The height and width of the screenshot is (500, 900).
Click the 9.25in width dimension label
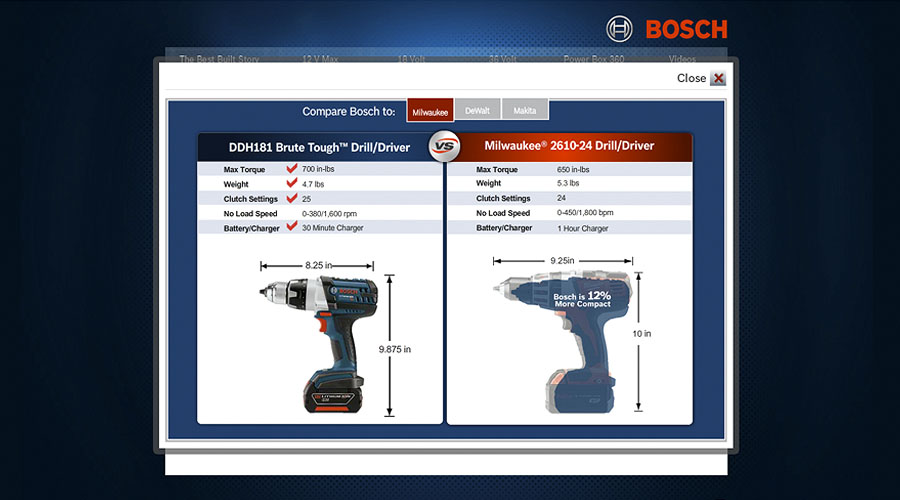562,261
